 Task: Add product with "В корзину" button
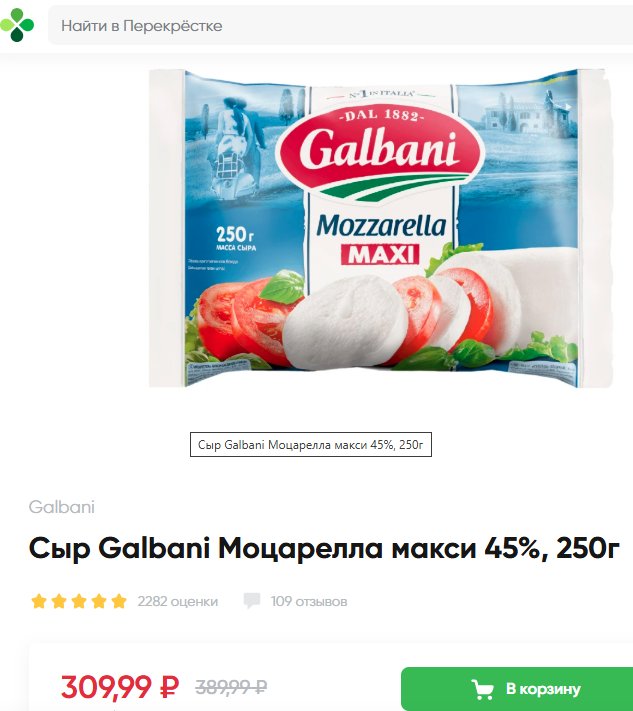click(517, 689)
